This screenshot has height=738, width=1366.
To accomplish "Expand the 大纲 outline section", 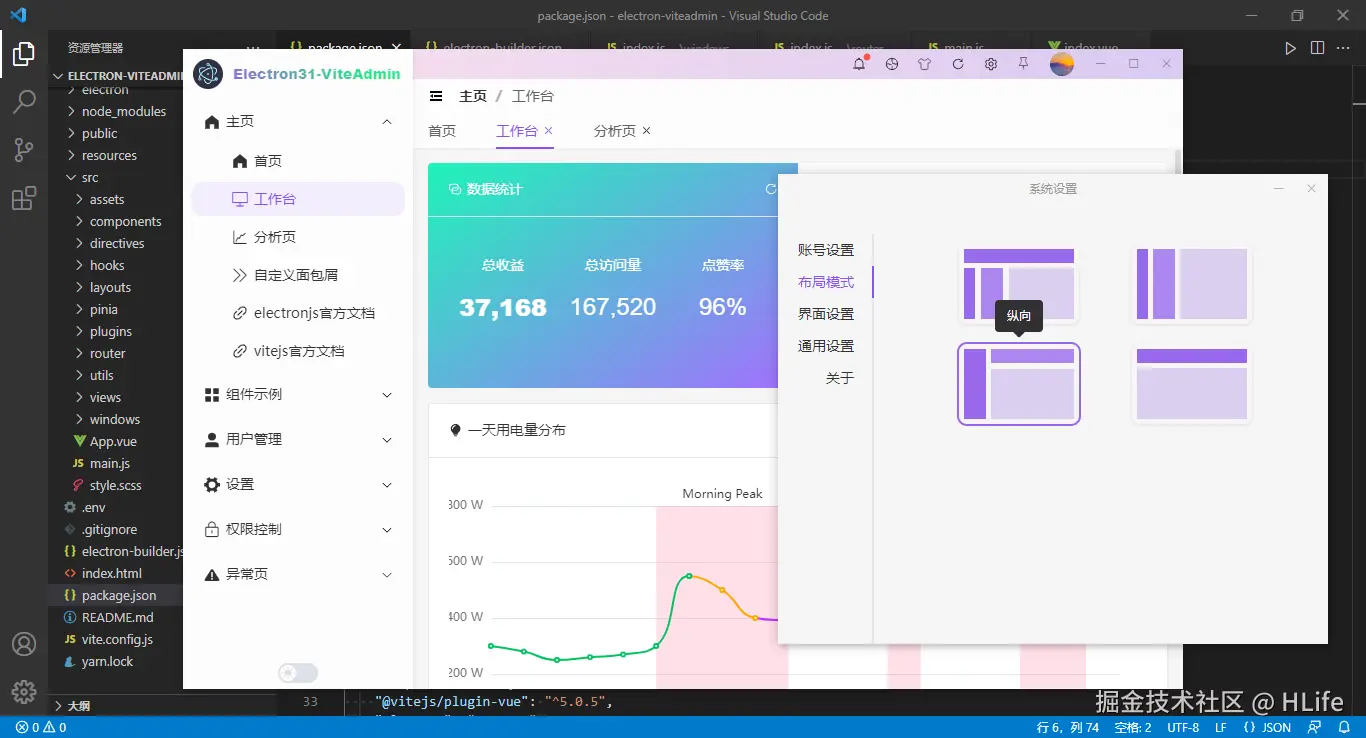I will click(x=116, y=705).
